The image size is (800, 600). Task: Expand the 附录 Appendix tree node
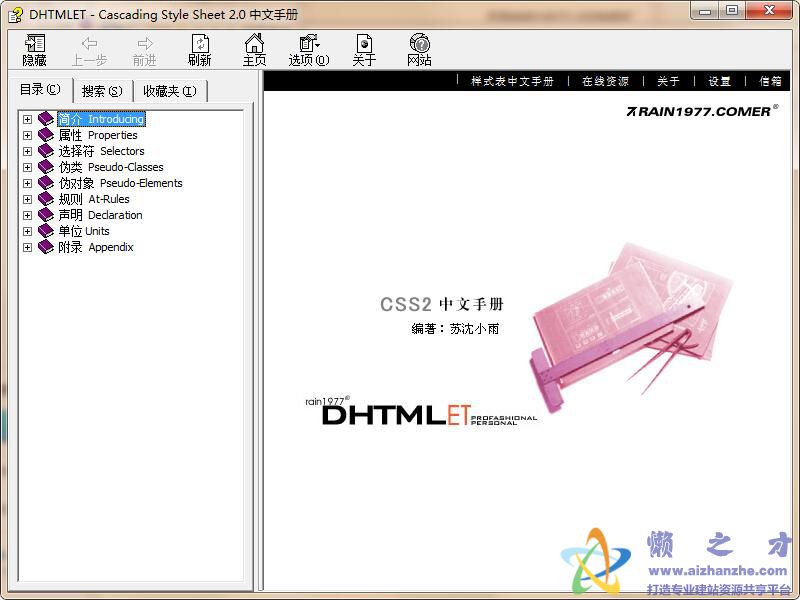28,247
